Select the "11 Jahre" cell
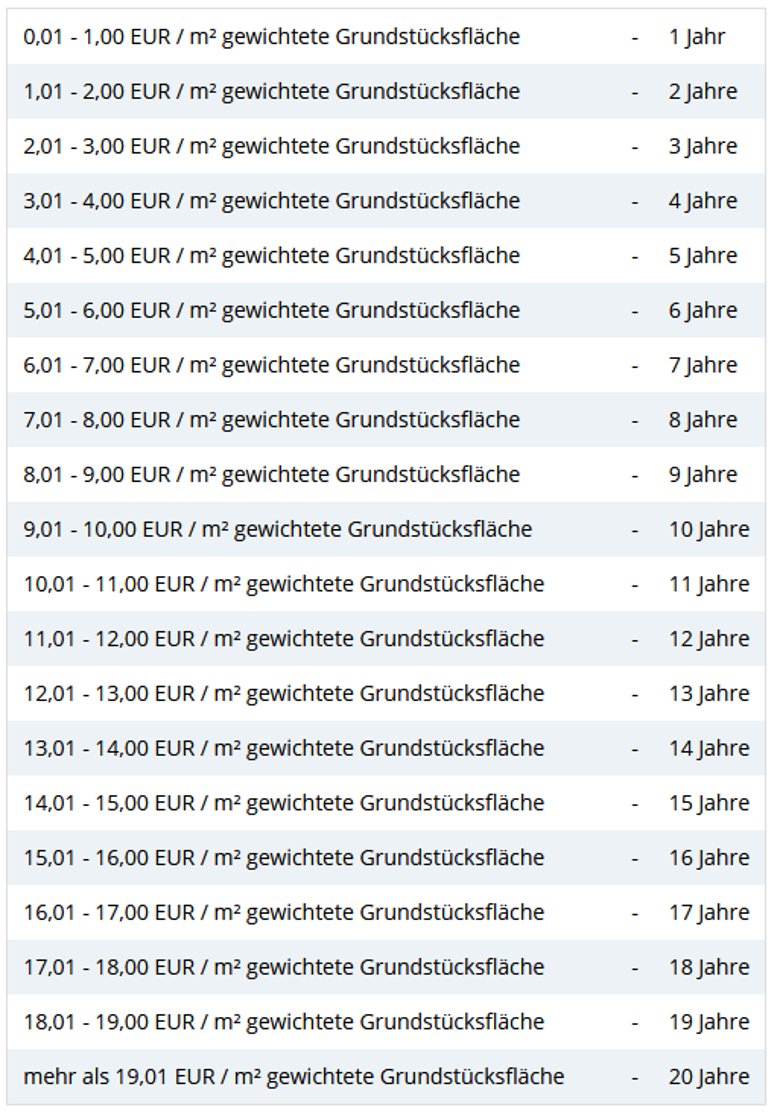Viewport: 780px width, 1113px height. coord(708,584)
